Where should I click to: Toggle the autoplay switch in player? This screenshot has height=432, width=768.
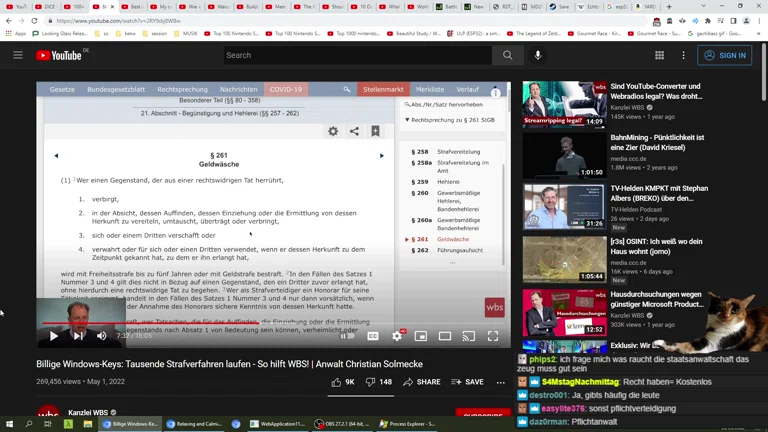[347, 336]
